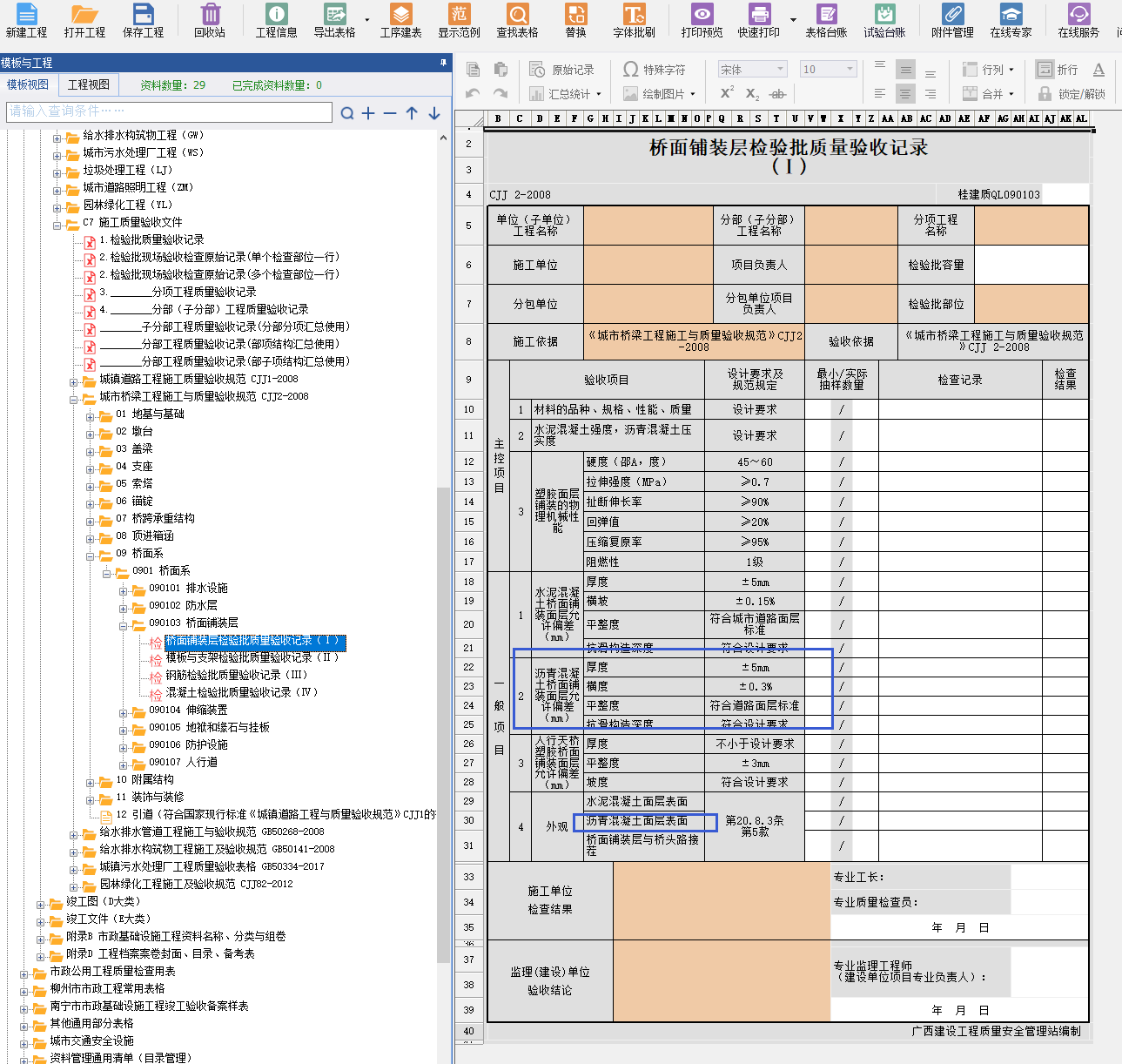Click the 原始记录 button

click(562, 70)
